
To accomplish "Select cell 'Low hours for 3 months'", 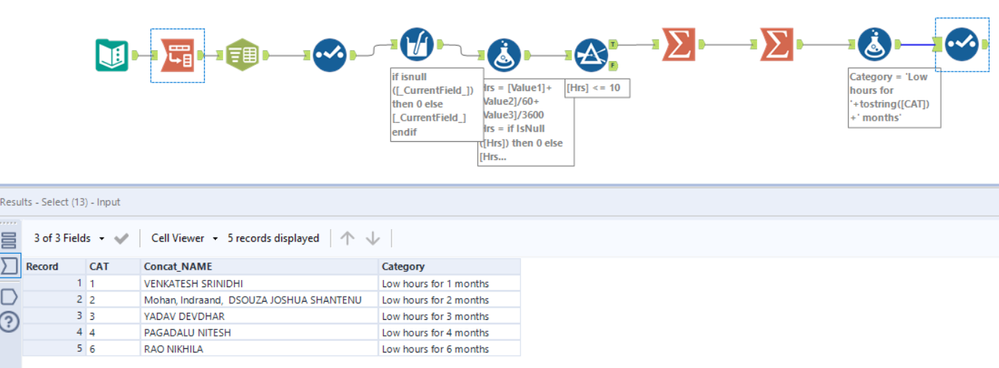I will [x=449, y=316].
